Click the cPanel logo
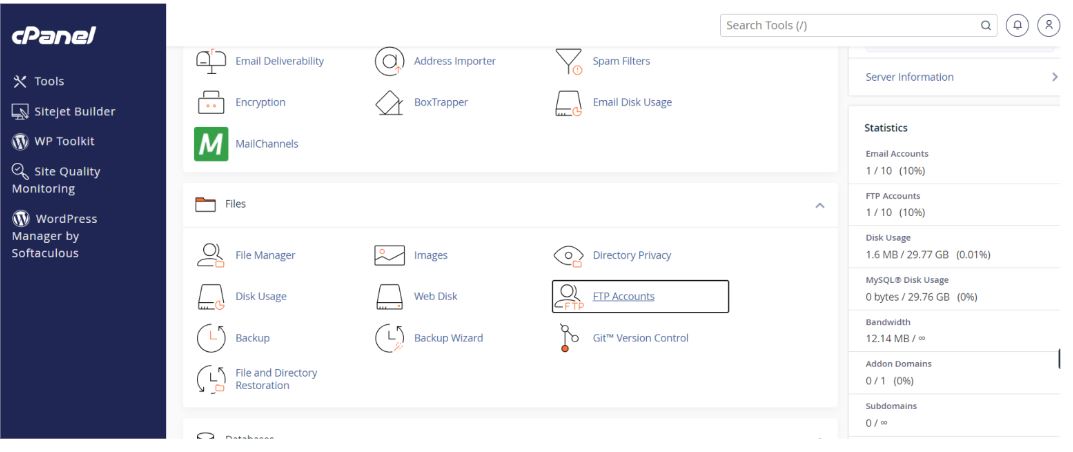1073x452 pixels. click(54, 36)
